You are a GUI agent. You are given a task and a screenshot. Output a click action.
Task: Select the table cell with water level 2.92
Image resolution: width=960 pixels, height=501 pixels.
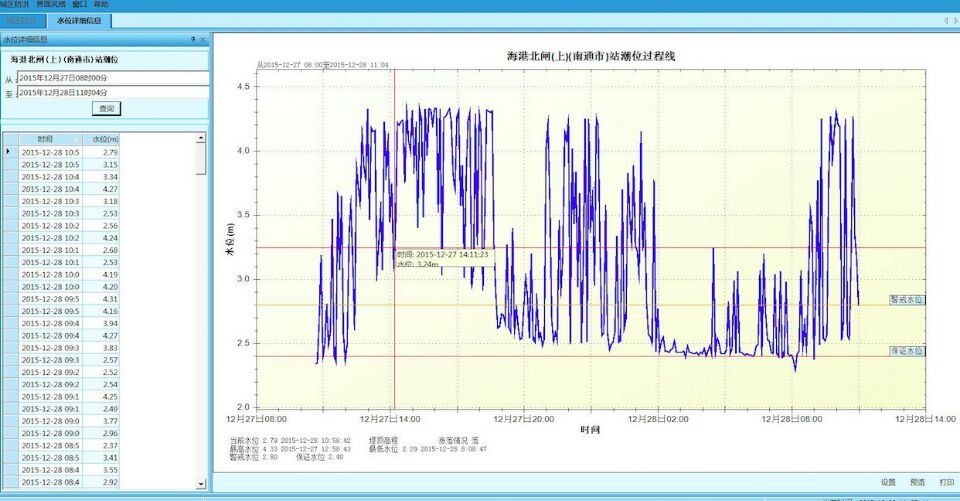pos(101,483)
